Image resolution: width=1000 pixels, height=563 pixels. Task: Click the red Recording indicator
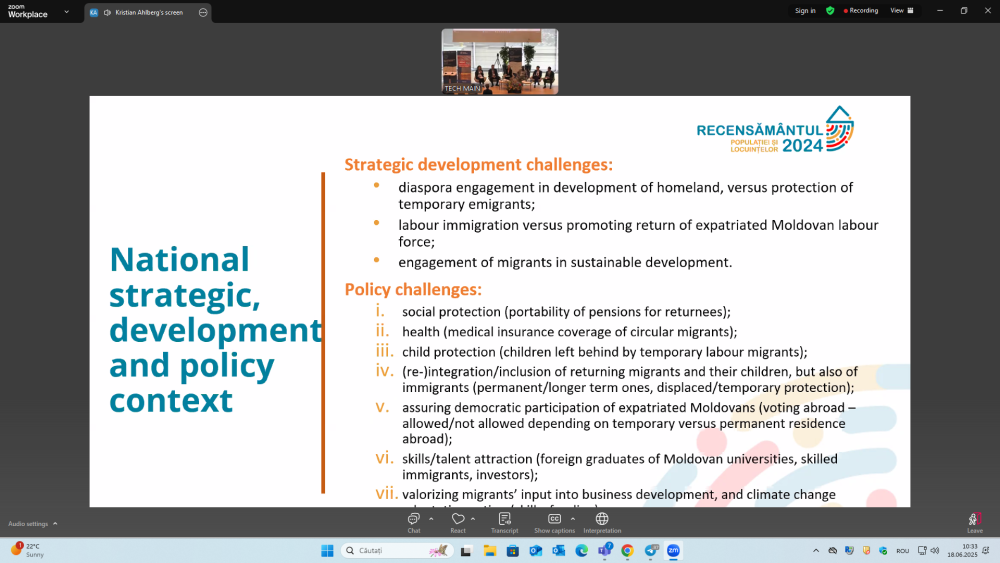pos(860,11)
